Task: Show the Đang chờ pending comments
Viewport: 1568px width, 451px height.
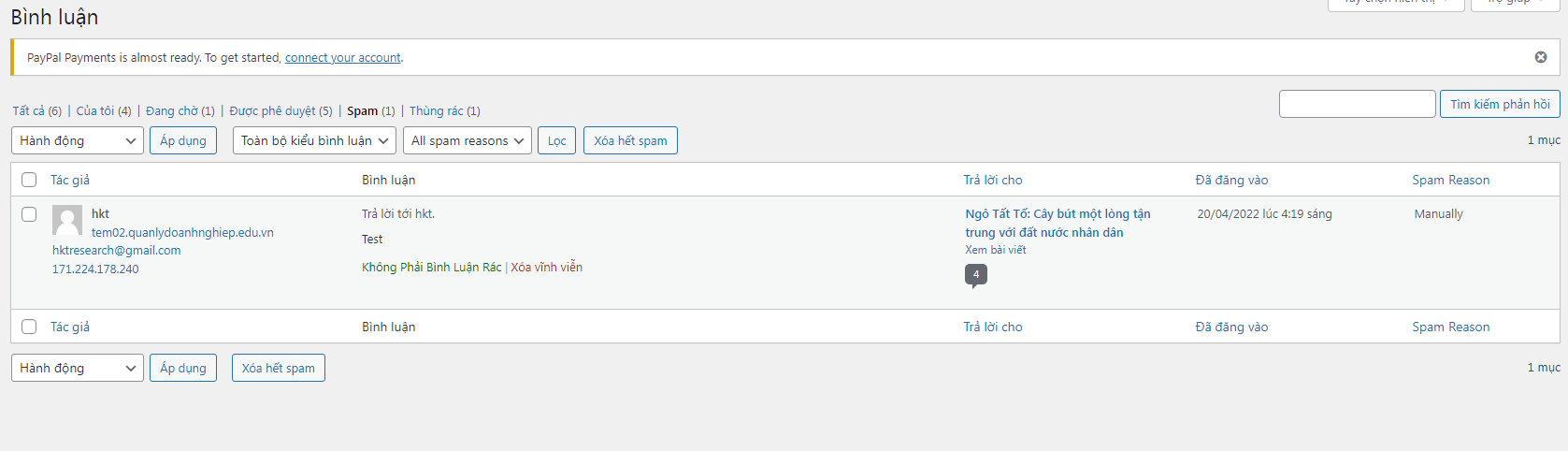Action: click(x=172, y=110)
